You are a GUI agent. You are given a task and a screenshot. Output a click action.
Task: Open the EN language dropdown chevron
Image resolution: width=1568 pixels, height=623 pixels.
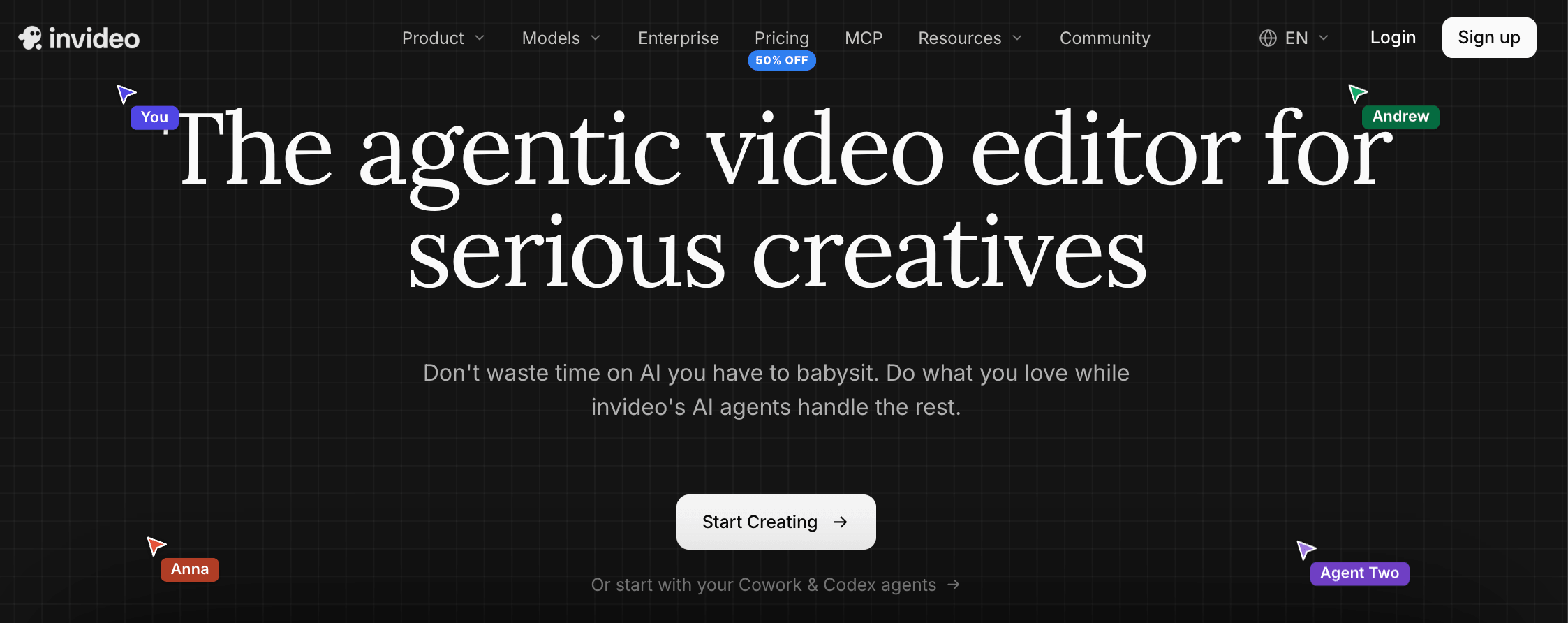point(1324,38)
